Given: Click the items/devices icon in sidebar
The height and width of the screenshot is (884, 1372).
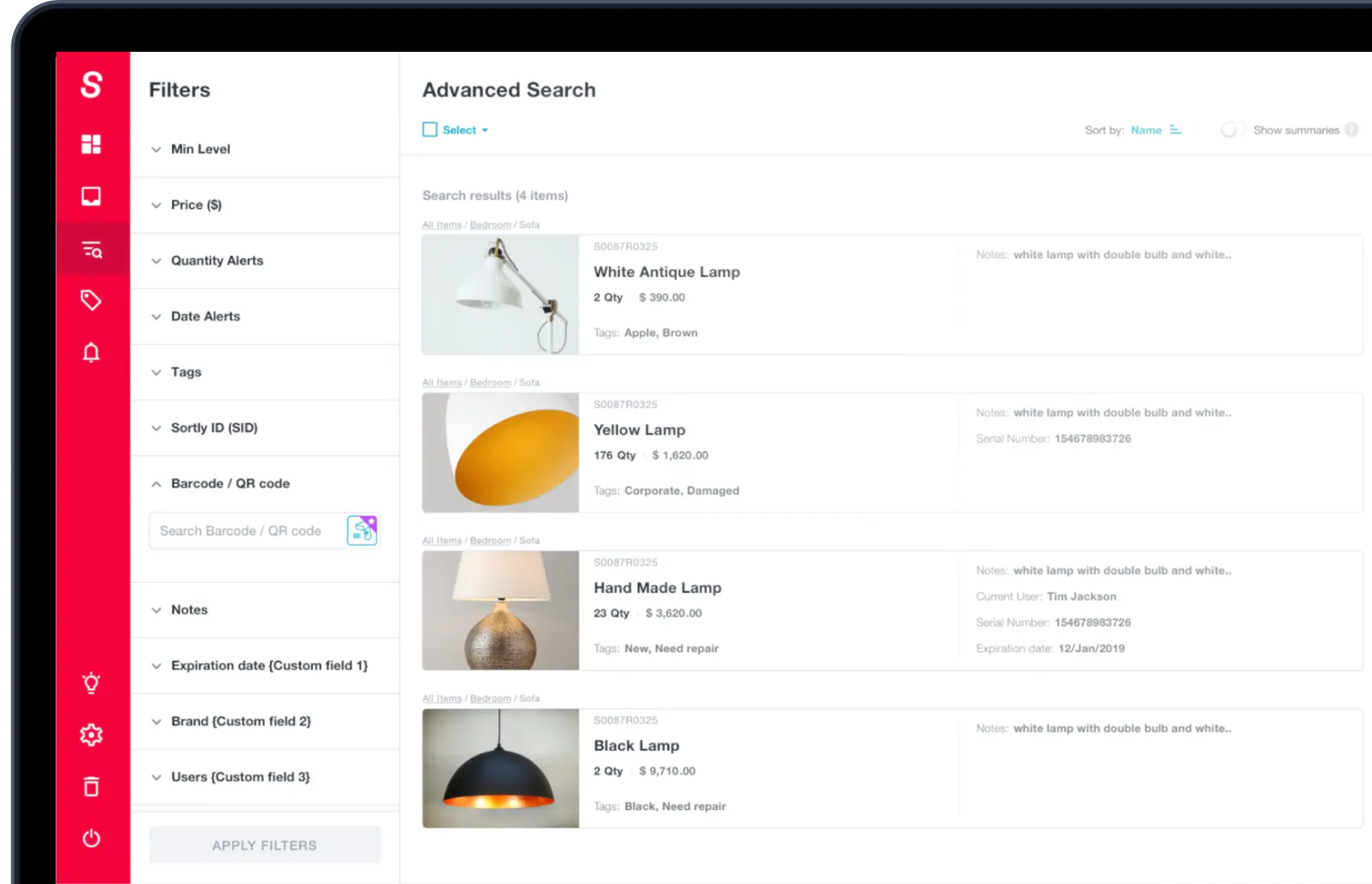Looking at the screenshot, I should (x=91, y=196).
